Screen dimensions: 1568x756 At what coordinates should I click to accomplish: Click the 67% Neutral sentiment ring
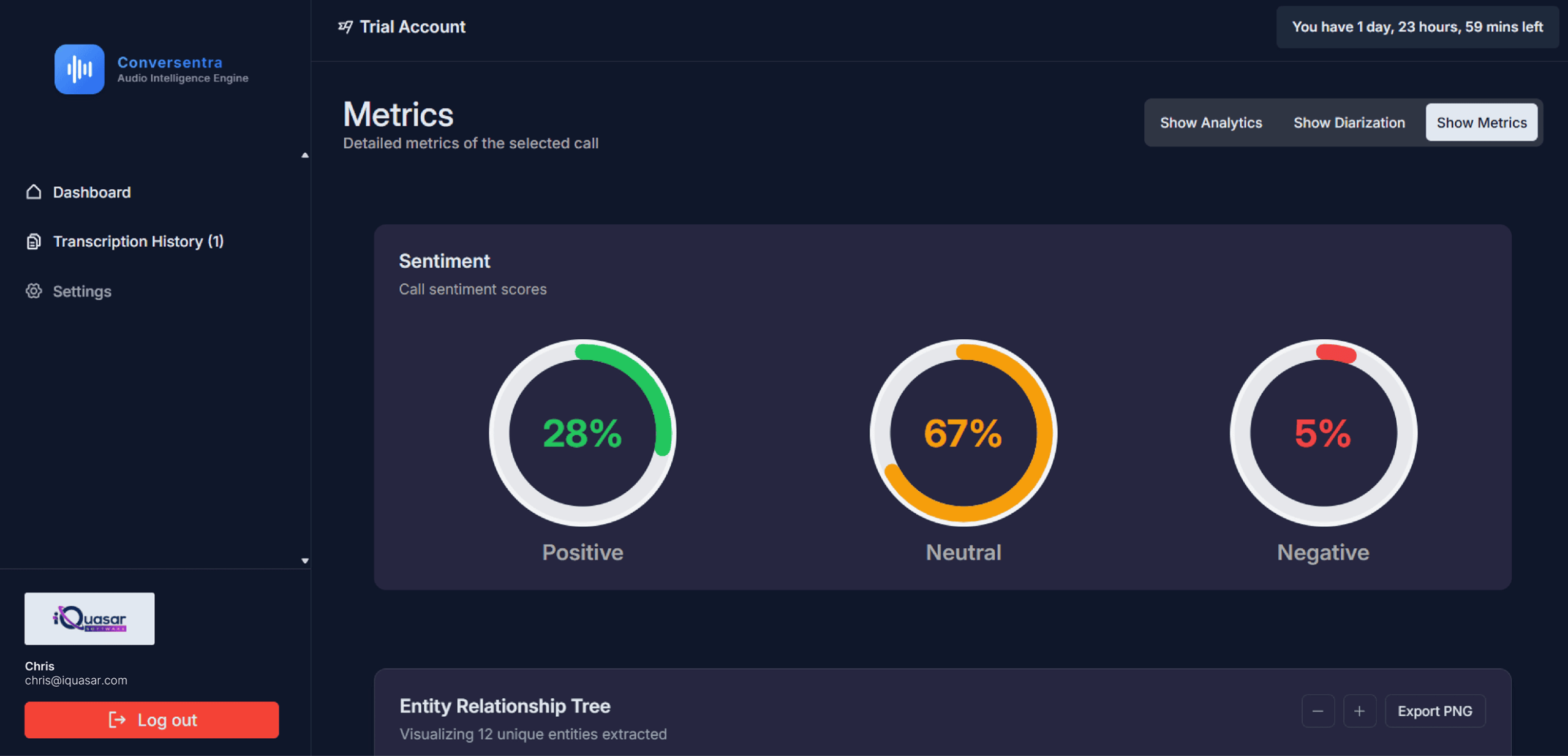click(963, 433)
